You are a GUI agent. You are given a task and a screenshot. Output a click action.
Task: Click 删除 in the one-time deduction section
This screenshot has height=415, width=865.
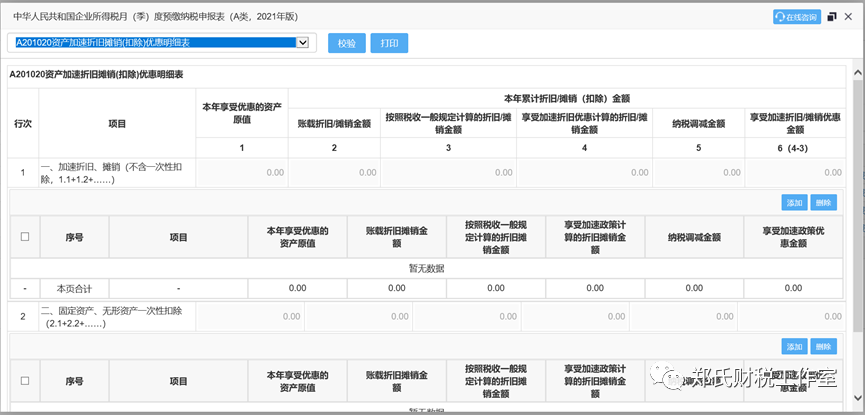pos(824,347)
